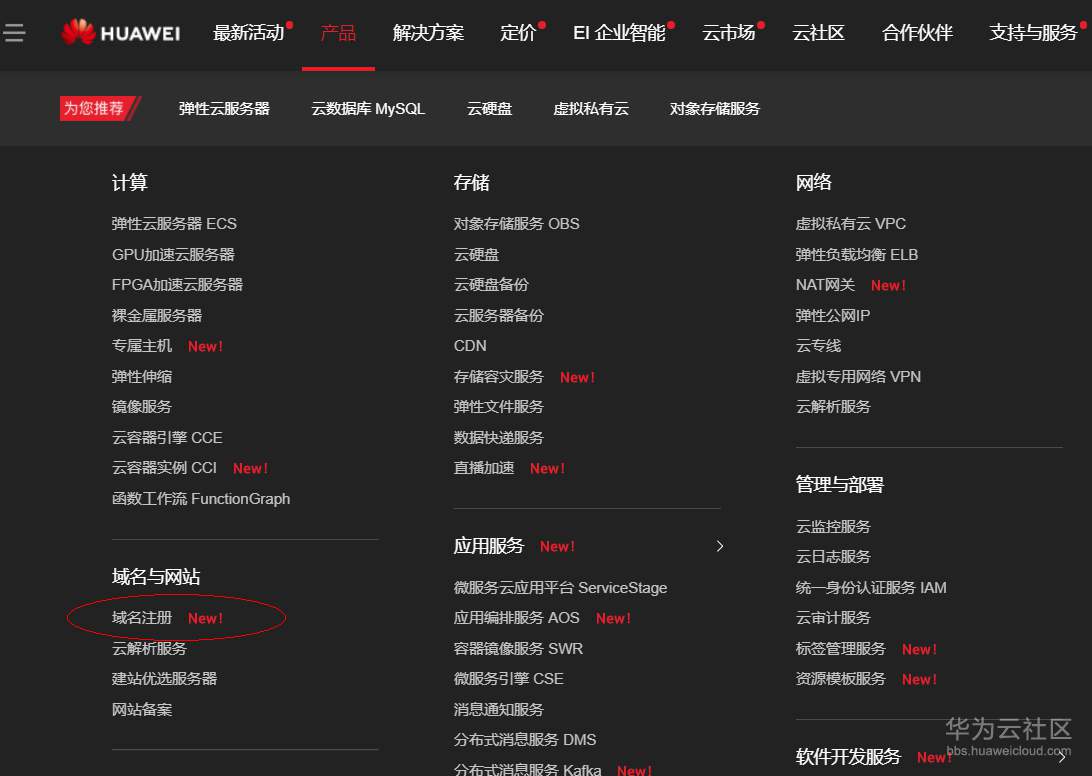Screen dimensions: 1092x776
Task: Open 弹性文件服务
Action: click(499, 407)
